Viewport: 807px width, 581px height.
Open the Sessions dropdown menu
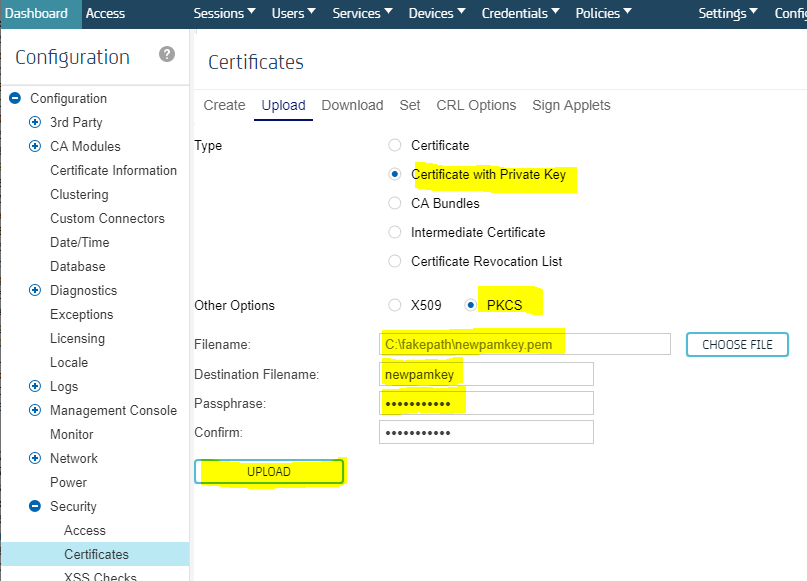[224, 13]
